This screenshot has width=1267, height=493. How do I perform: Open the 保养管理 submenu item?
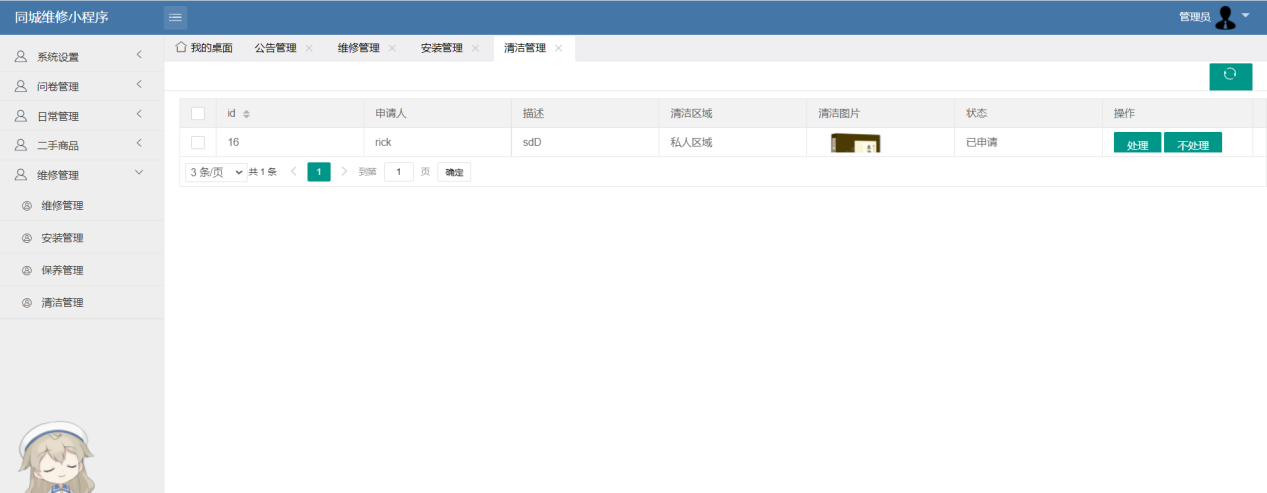pyautogui.click(x=82, y=270)
